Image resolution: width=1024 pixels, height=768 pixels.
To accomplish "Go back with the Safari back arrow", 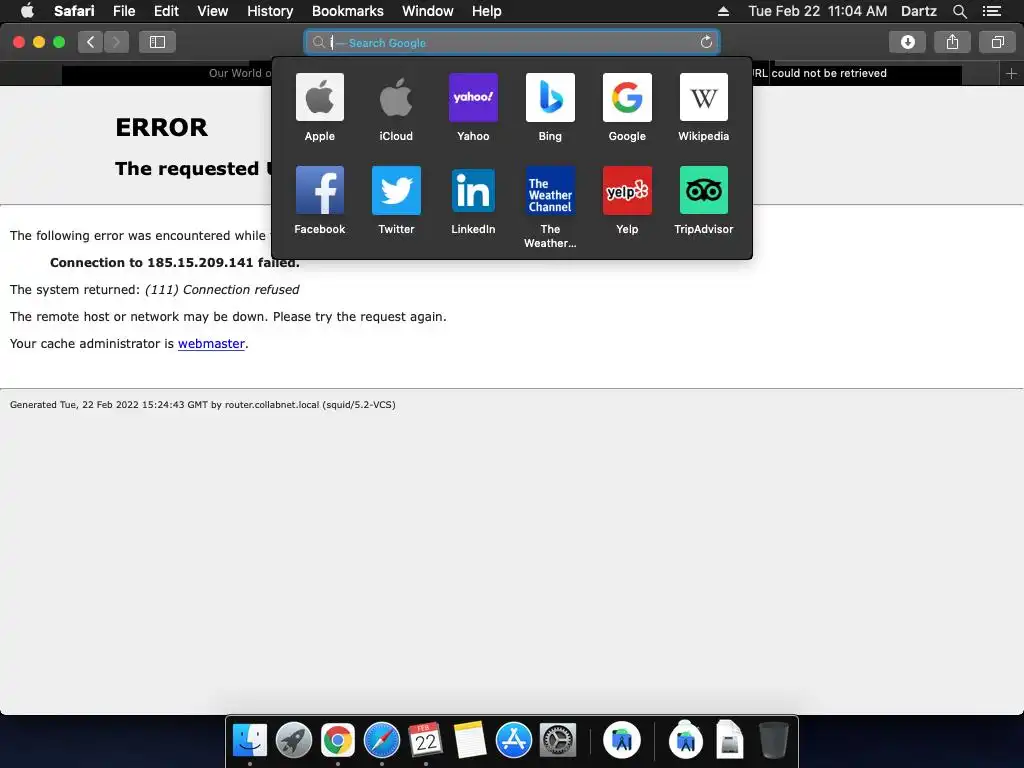I will pos(90,42).
